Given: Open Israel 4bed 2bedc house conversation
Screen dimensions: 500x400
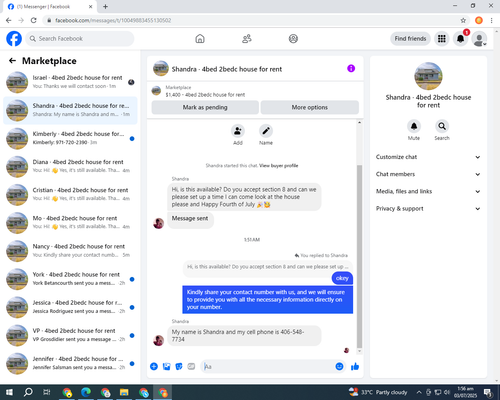Looking at the screenshot, I should point(70,82).
